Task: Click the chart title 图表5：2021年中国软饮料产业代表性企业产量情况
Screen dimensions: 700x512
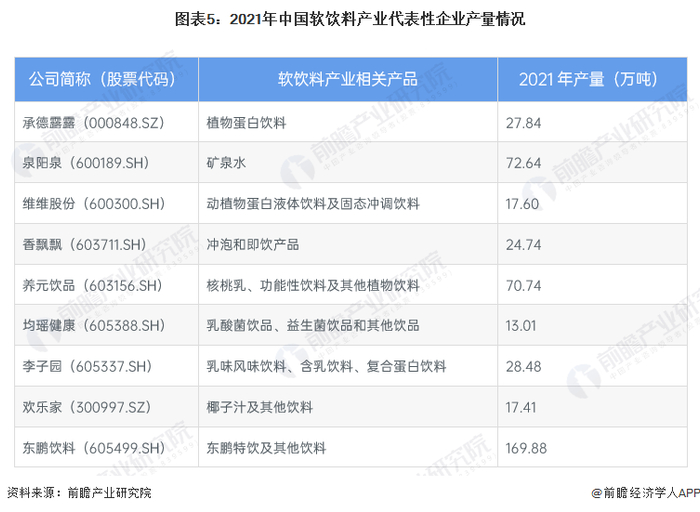Action: coord(350,19)
